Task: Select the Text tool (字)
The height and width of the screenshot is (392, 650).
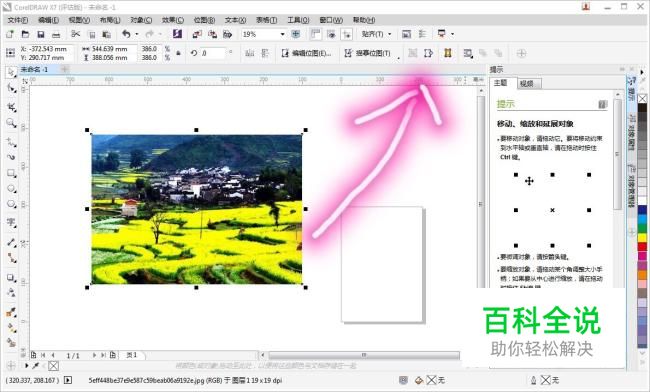Action: tap(11, 223)
